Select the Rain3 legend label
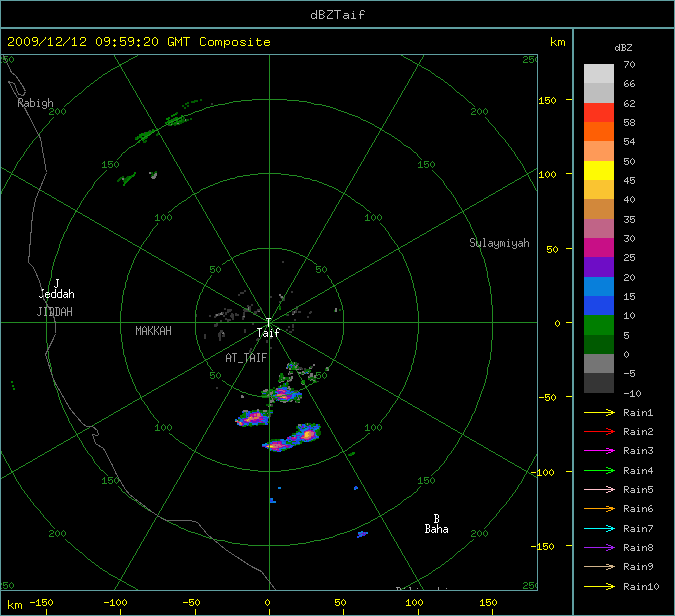Viewport: 675px width, 616px height. pyautogui.click(x=638, y=451)
